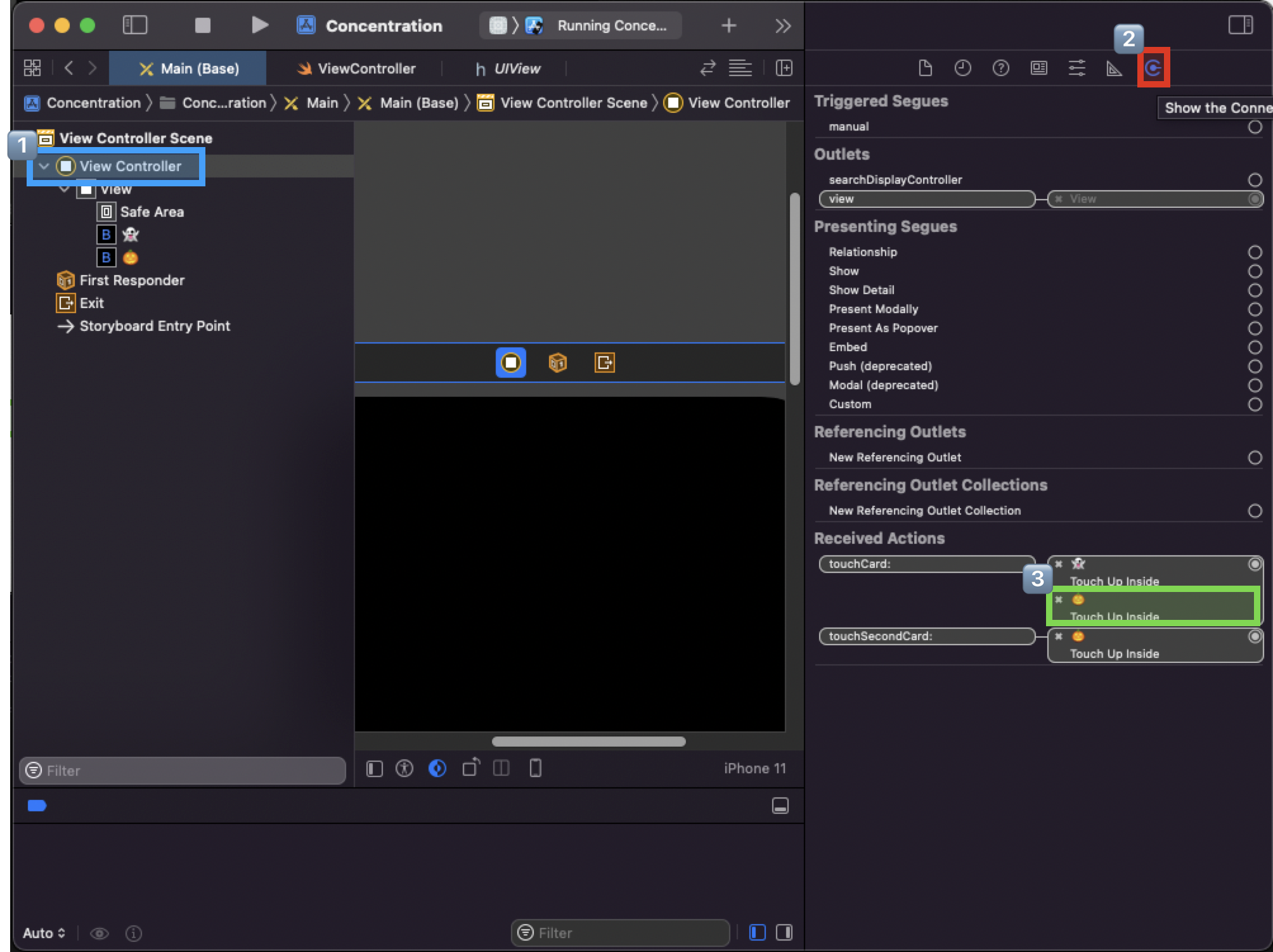Open the Attributes inspector icon
Viewport: 1273px width, 952px height.
pos(1076,68)
